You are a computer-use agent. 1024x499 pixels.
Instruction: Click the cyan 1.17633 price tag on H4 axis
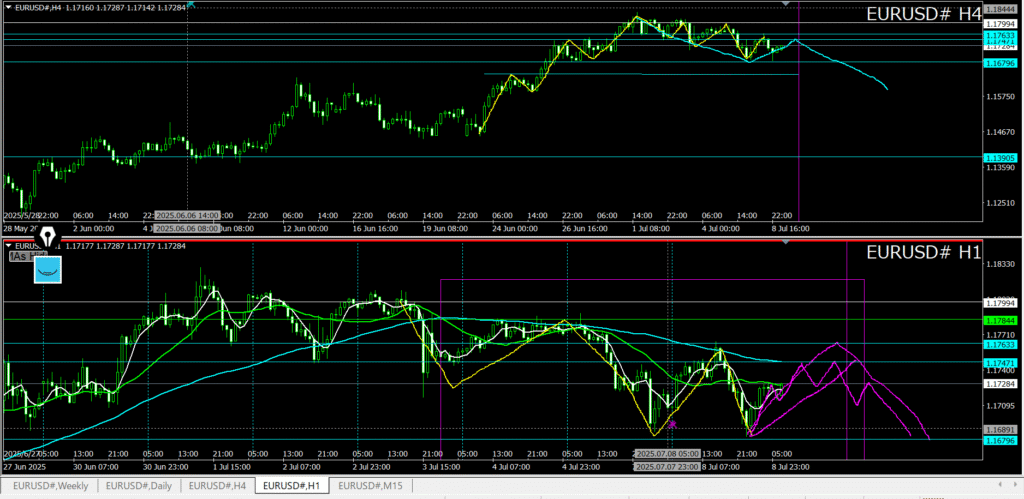[x=1000, y=35]
